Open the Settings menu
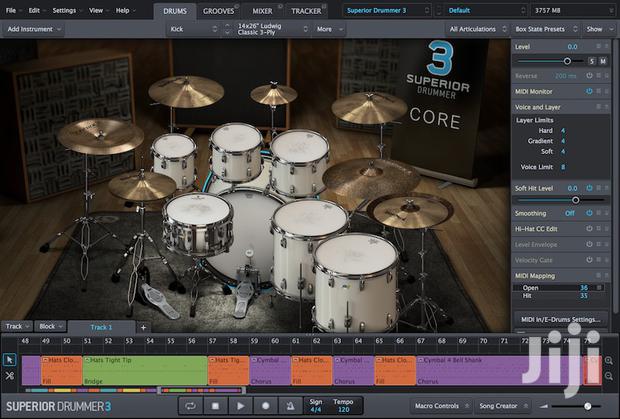Image resolution: width=620 pixels, height=419 pixels. click(66, 11)
